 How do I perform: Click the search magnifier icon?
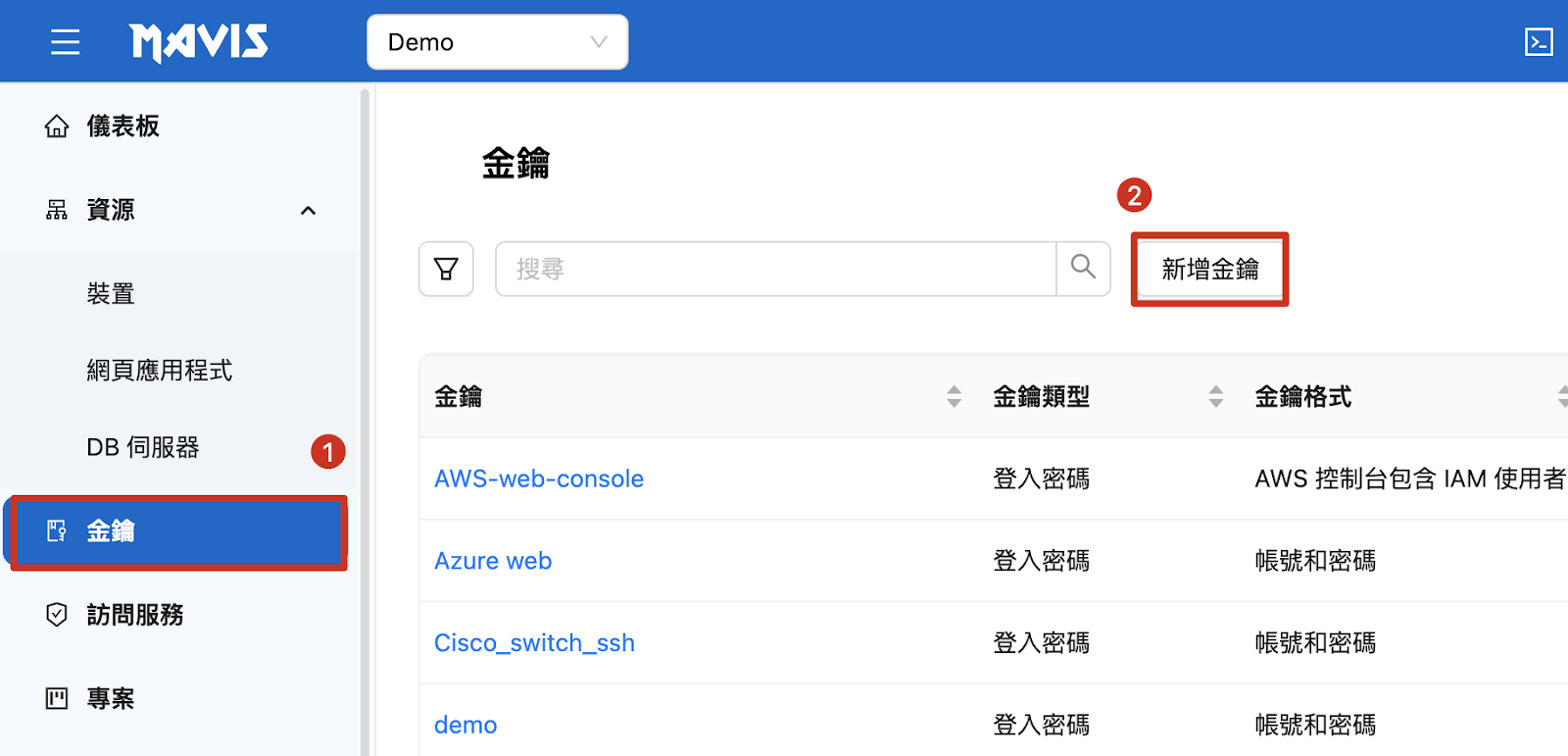click(1083, 268)
